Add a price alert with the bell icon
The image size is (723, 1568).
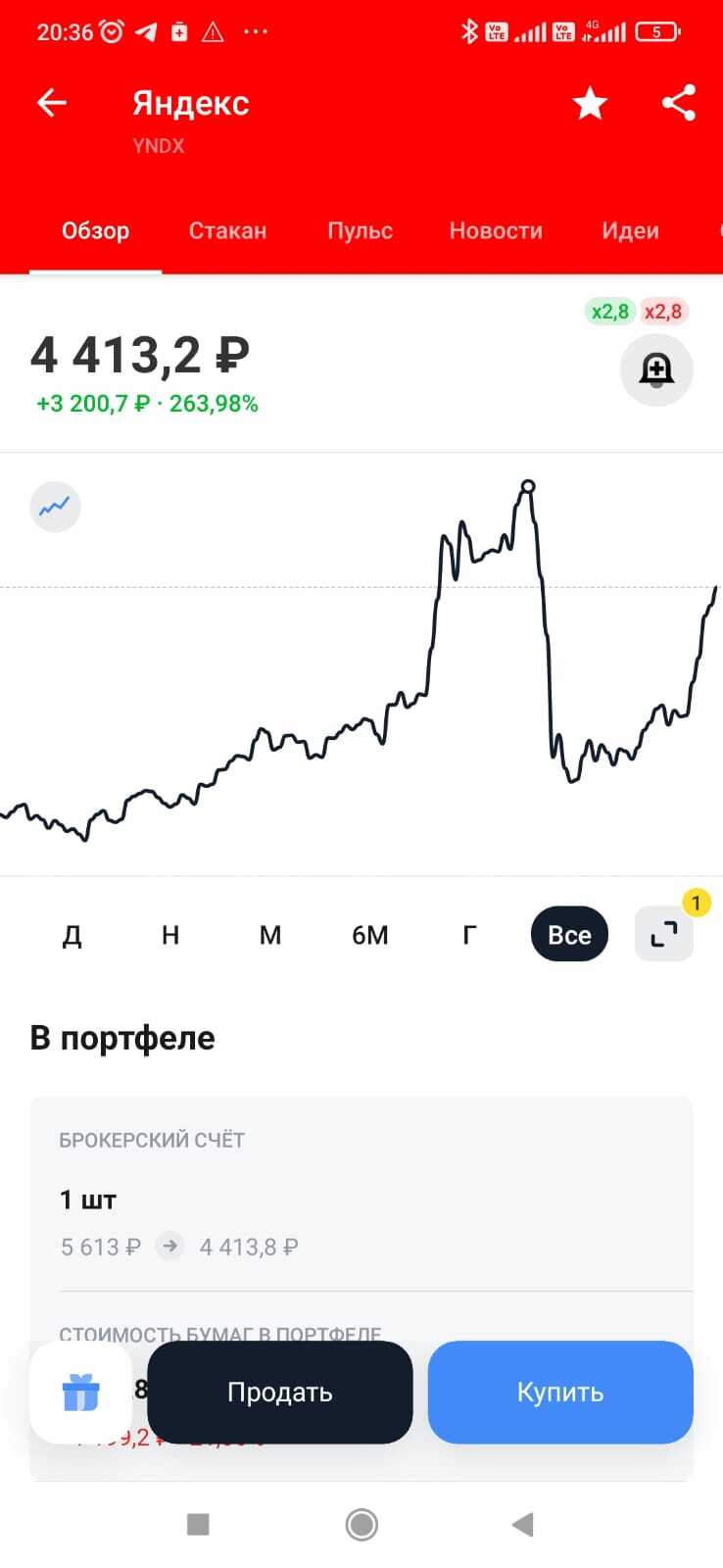656,369
